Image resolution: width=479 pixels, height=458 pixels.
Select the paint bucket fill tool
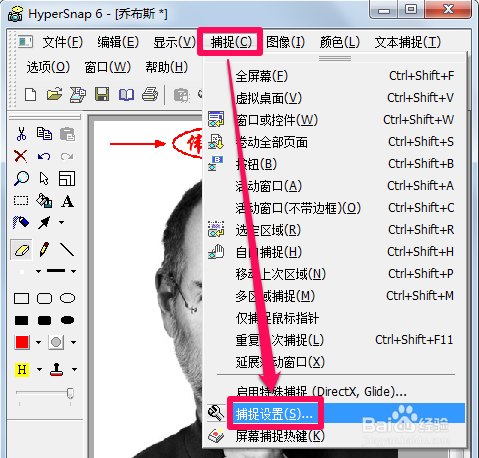coord(44,201)
